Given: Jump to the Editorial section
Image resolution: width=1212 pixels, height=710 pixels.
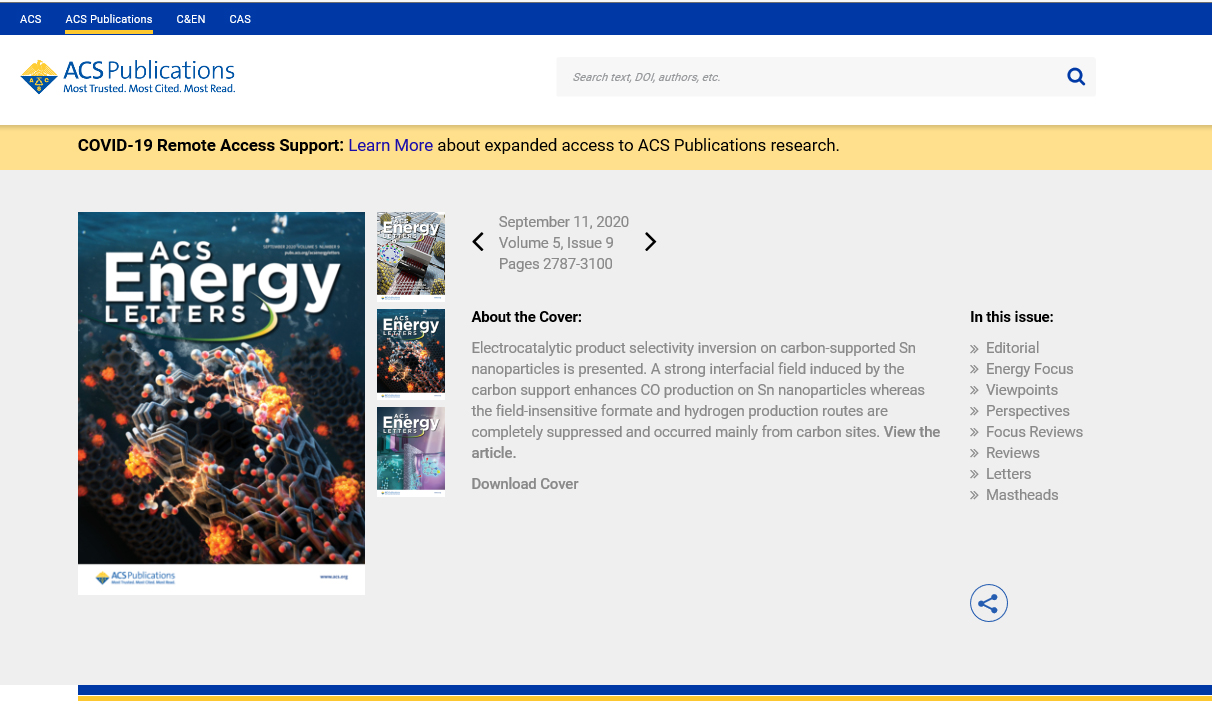Looking at the screenshot, I should click(x=1012, y=348).
